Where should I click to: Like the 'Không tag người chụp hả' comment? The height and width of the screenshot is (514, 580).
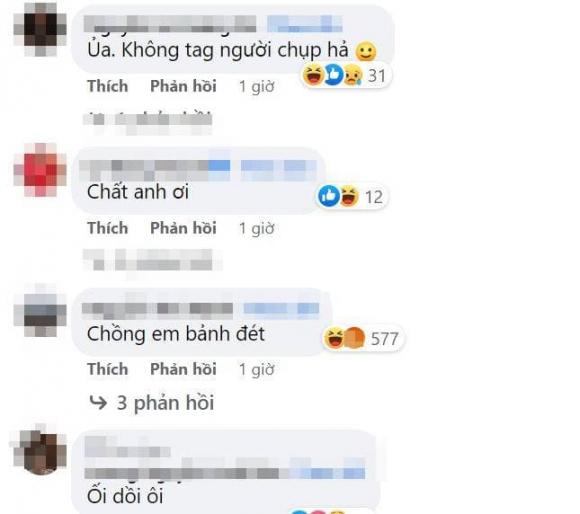coord(108,86)
